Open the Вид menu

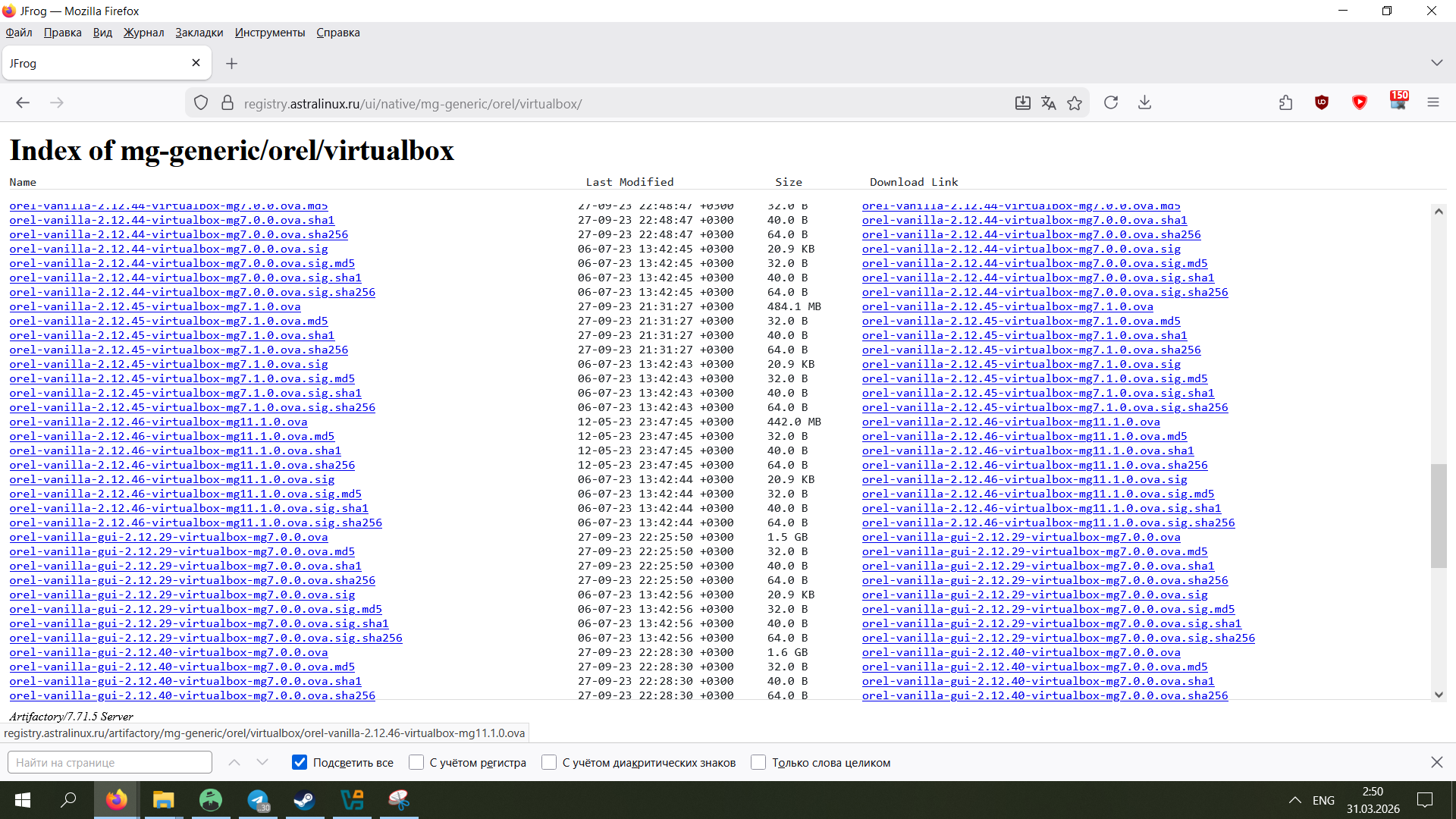[x=102, y=33]
